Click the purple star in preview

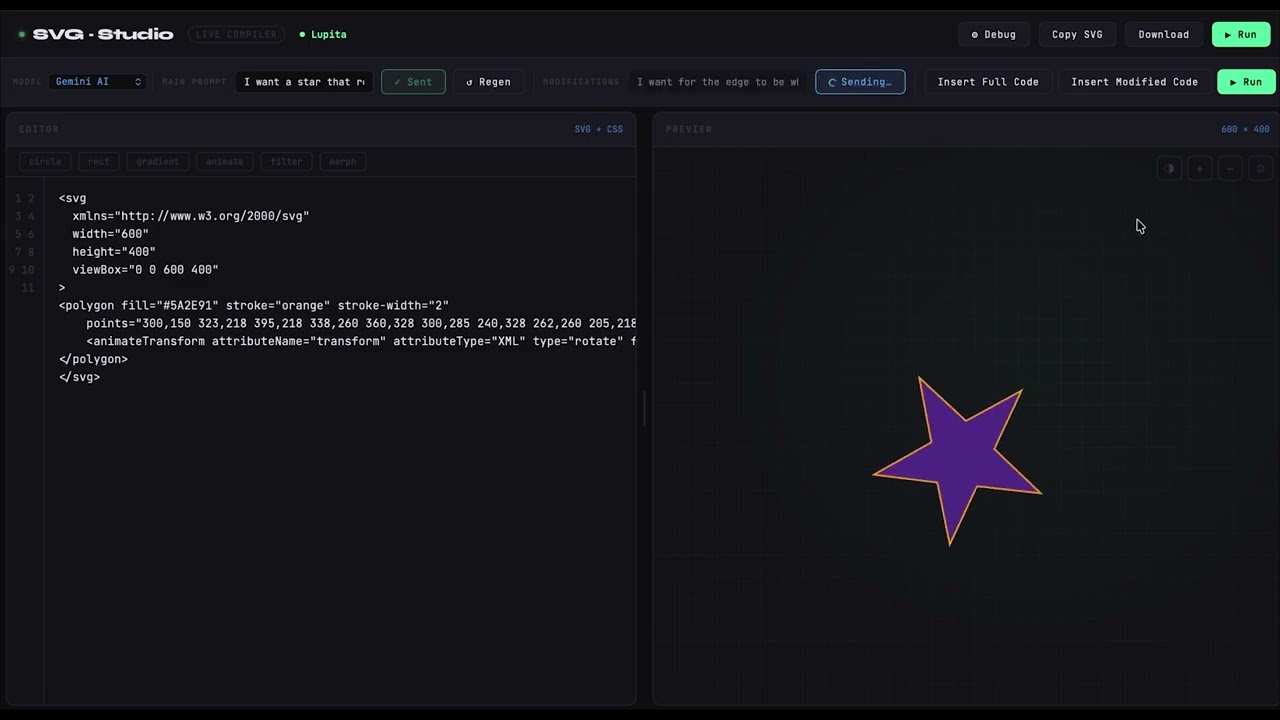[958, 460]
